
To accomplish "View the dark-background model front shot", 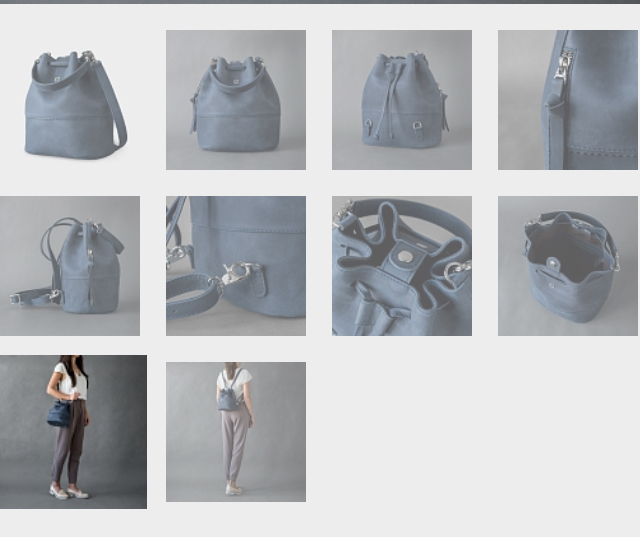I will [73, 432].
